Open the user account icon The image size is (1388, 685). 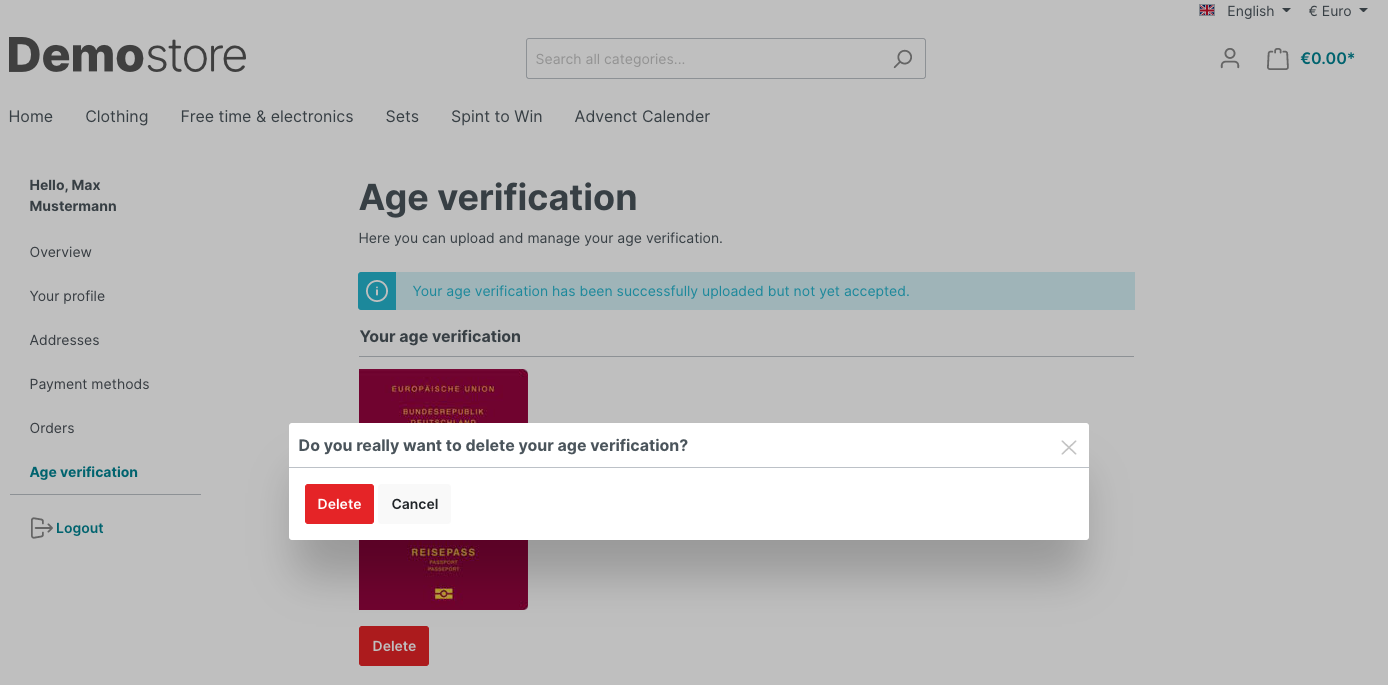(1230, 59)
